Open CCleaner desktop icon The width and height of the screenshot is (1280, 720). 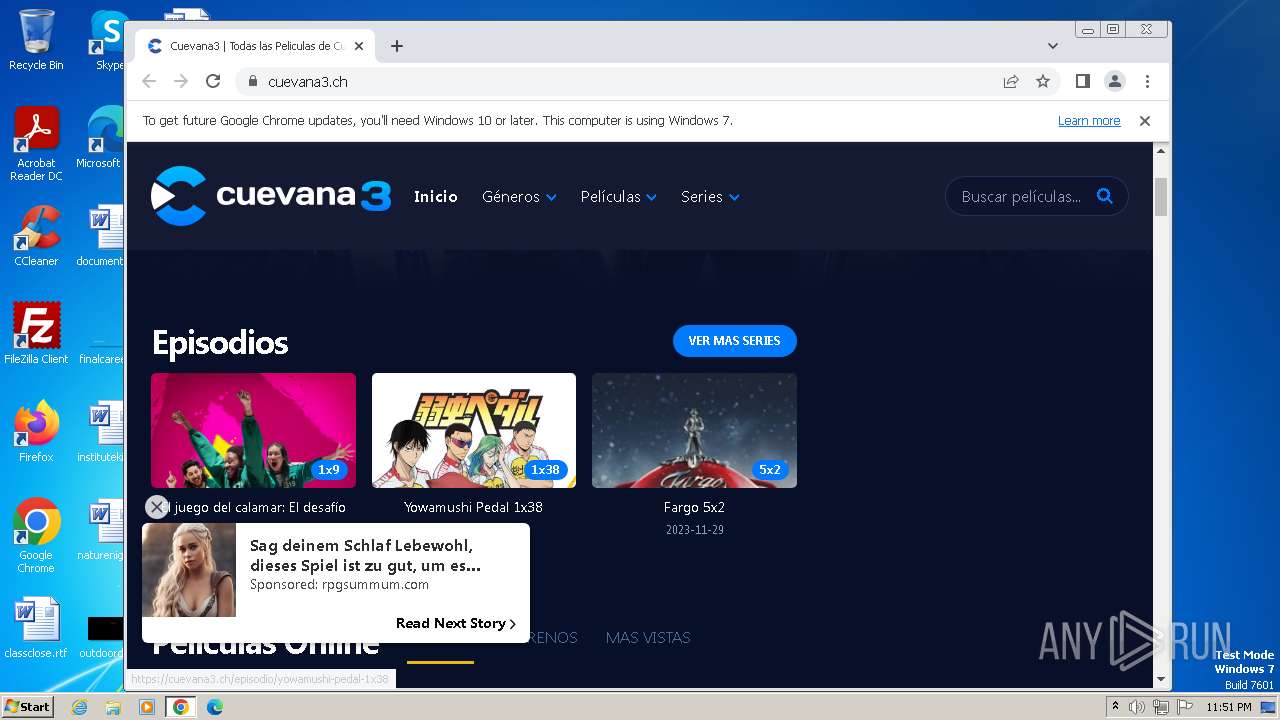36,236
